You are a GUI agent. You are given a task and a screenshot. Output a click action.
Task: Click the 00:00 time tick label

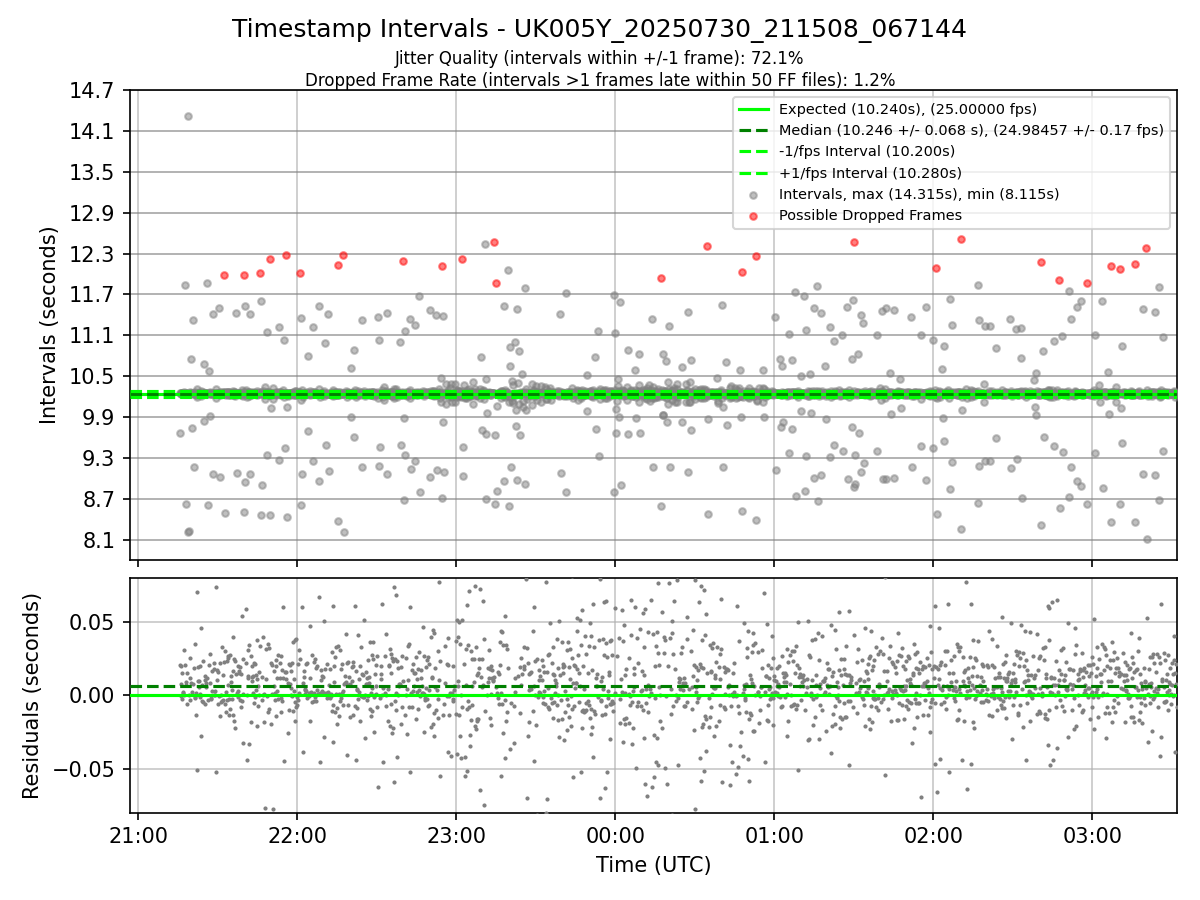[x=615, y=834]
